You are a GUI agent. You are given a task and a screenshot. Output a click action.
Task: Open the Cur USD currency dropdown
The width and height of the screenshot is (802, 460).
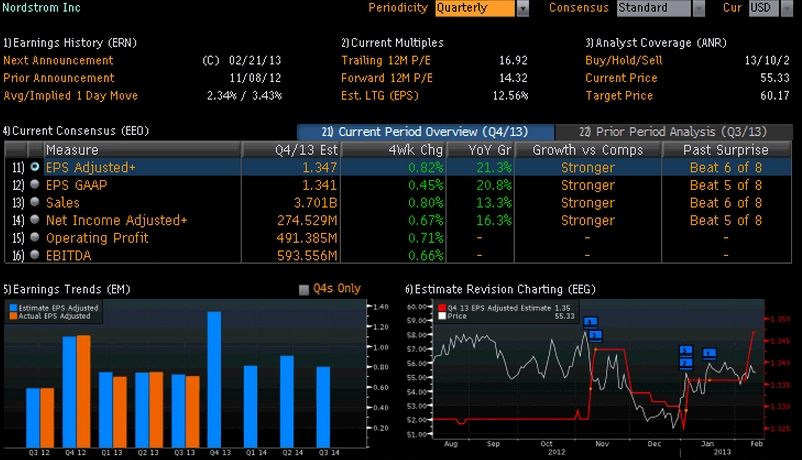pyautogui.click(x=787, y=8)
